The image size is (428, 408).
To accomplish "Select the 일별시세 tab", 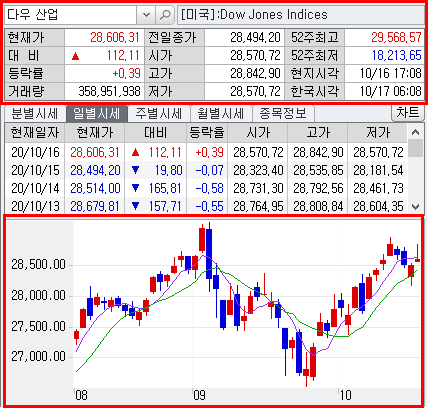I will tap(97, 114).
